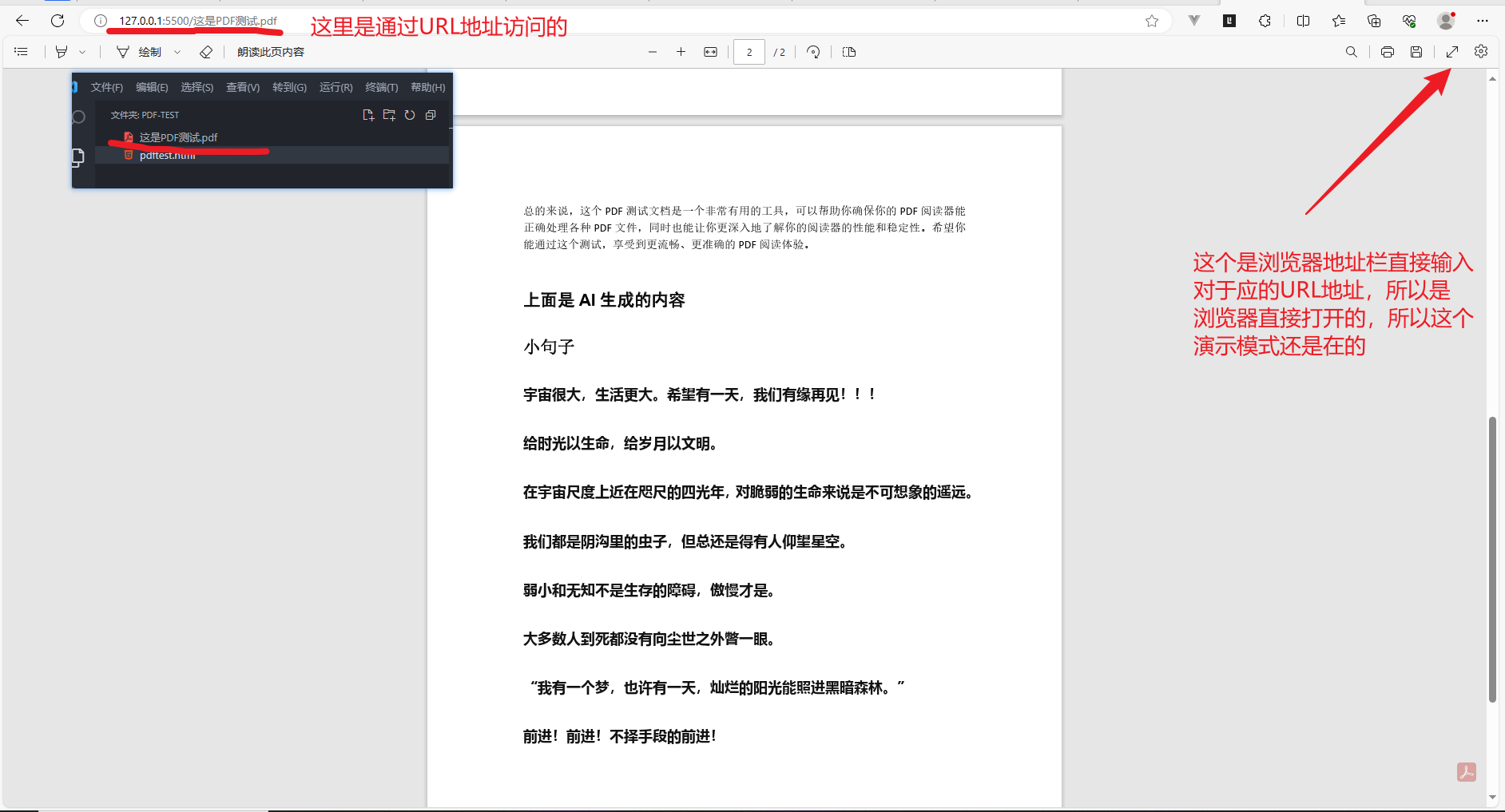Toggle split screen view in browser toolbar

pos(1303,21)
